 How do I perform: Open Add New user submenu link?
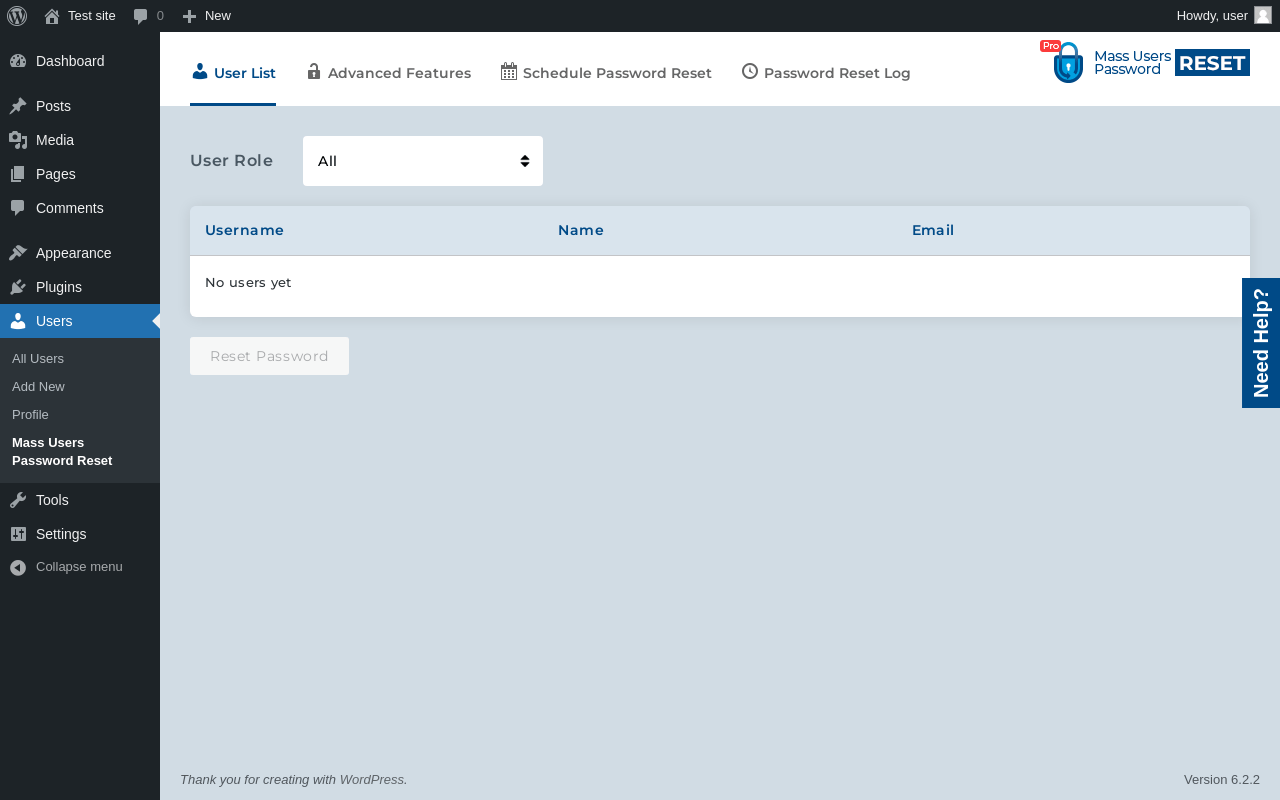38,387
